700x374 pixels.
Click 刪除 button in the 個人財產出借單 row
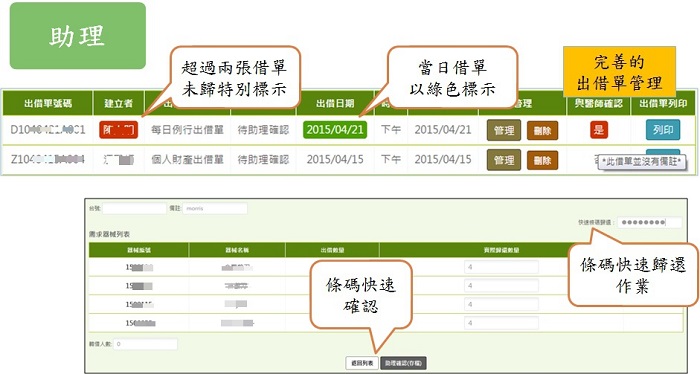[x=542, y=160]
